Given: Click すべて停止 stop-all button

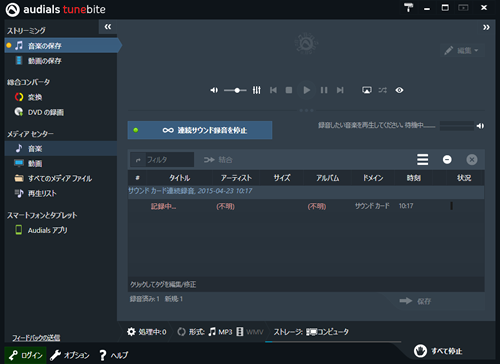Looking at the screenshot, I should (x=438, y=351).
